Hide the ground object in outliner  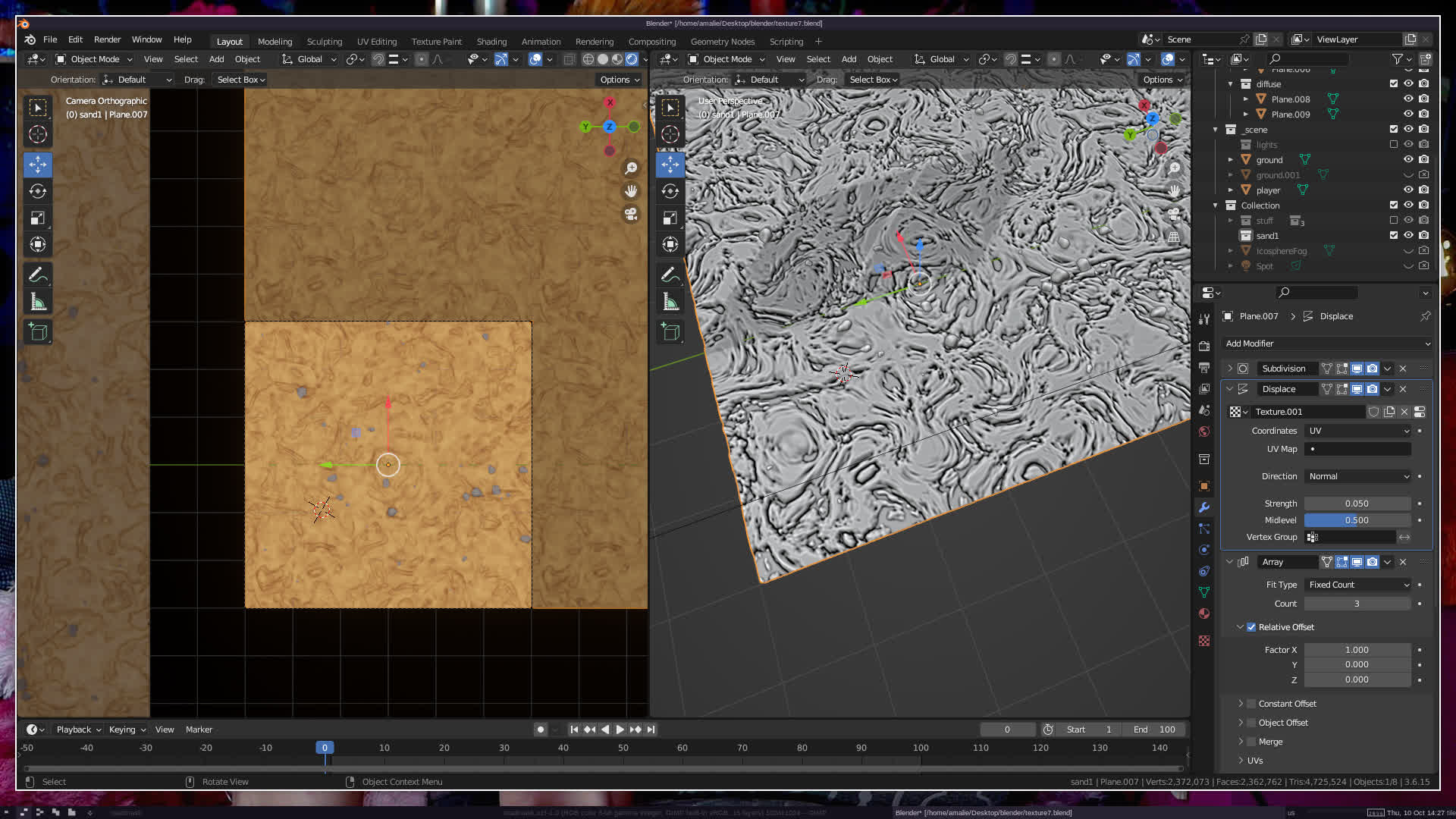coord(1408,159)
